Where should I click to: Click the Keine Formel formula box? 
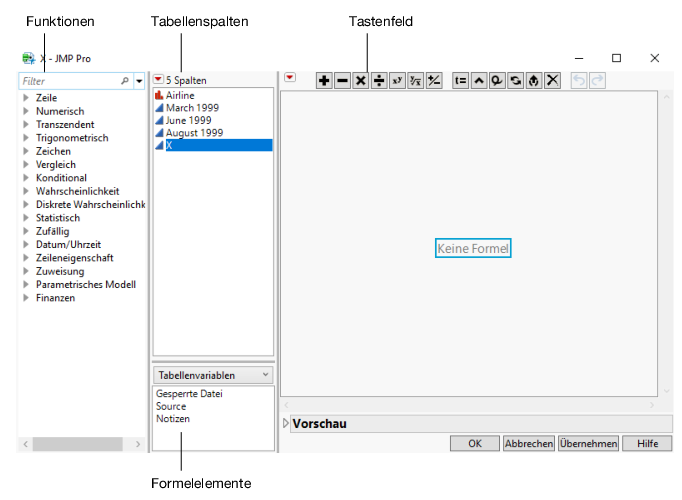click(473, 248)
